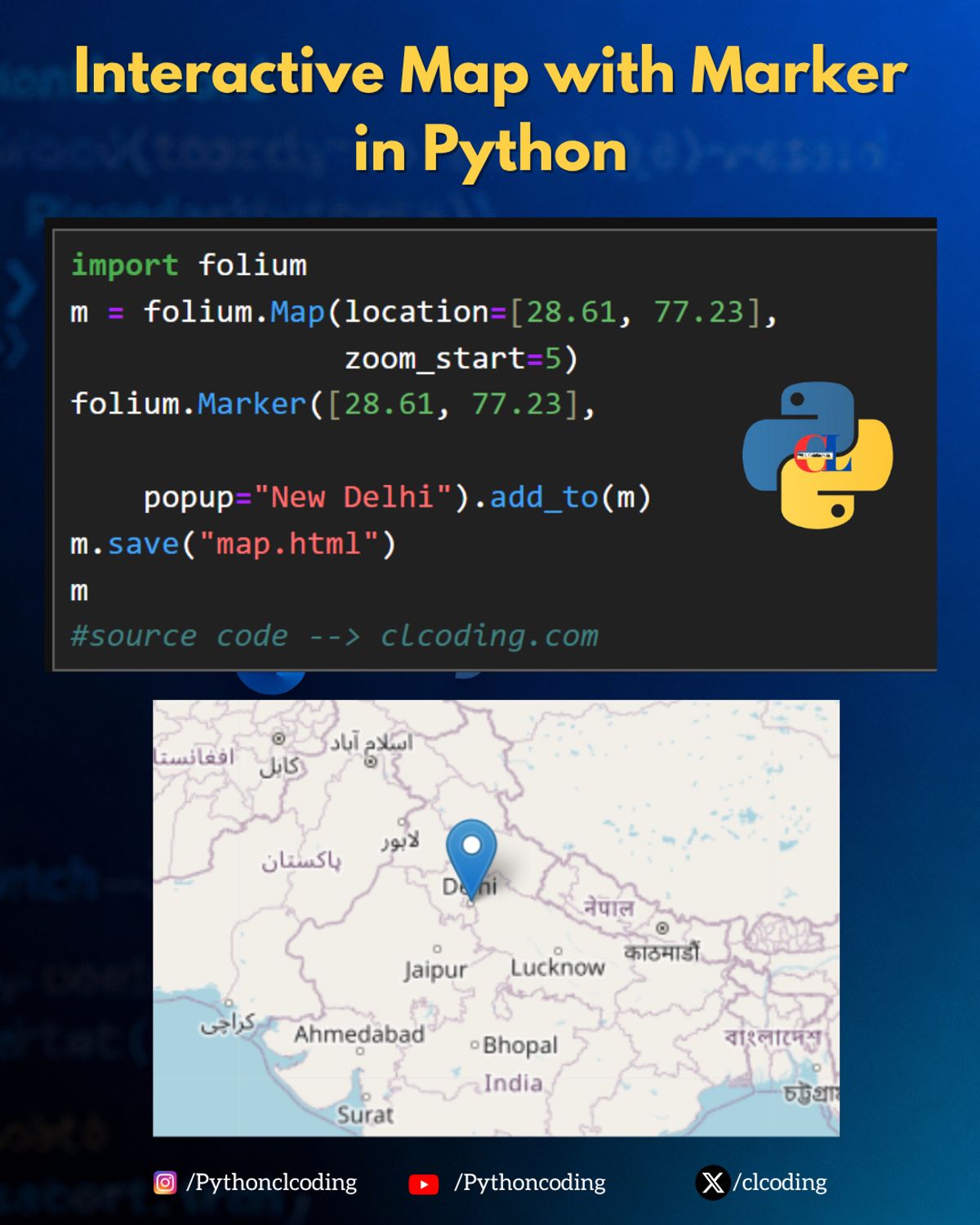
Task: Select the title "Interactive Map with Marker in Python"
Action: (490, 110)
